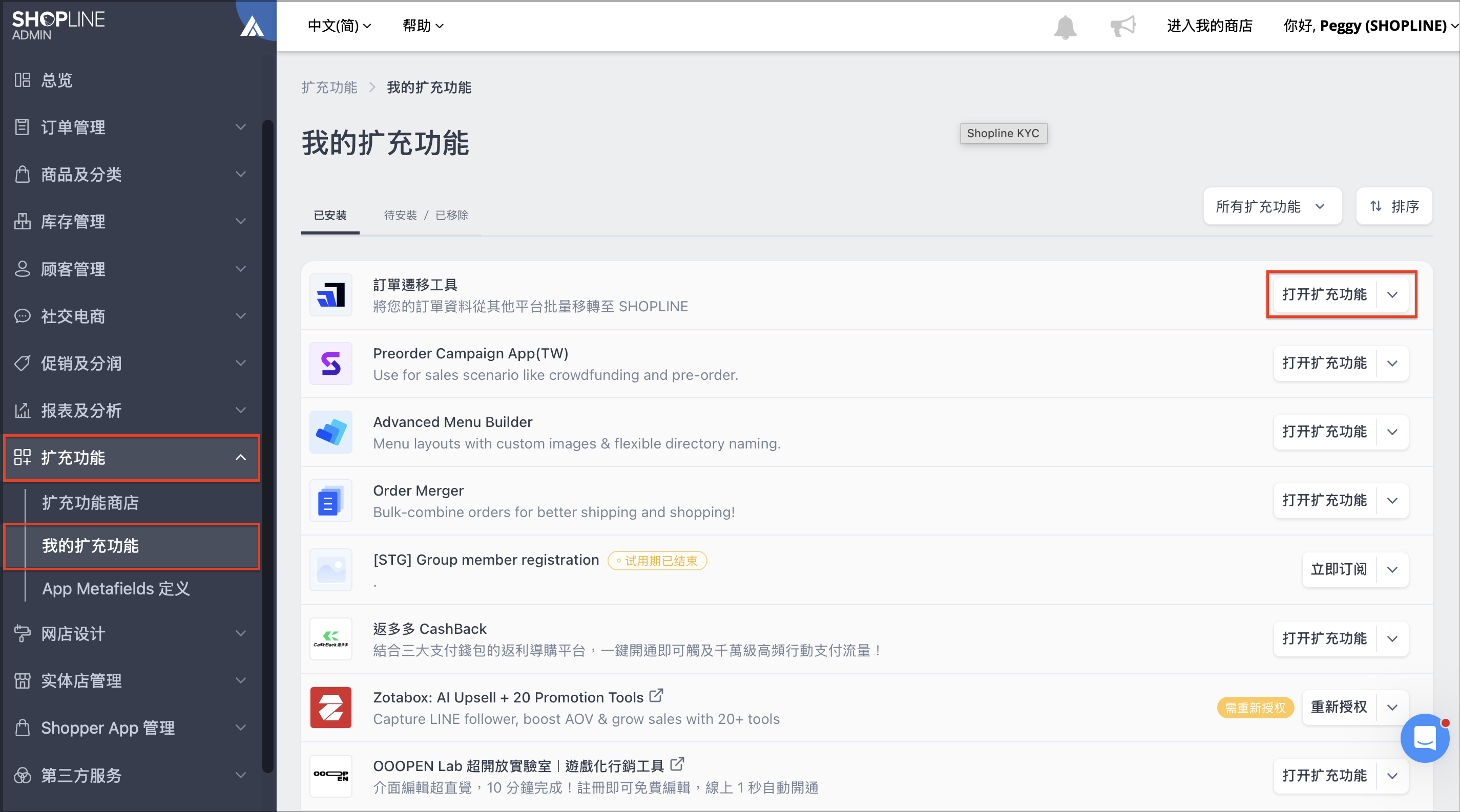The height and width of the screenshot is (812, 1460).
Task: Click 重新授权 for Zotabox
Action: coord(1339,707)
